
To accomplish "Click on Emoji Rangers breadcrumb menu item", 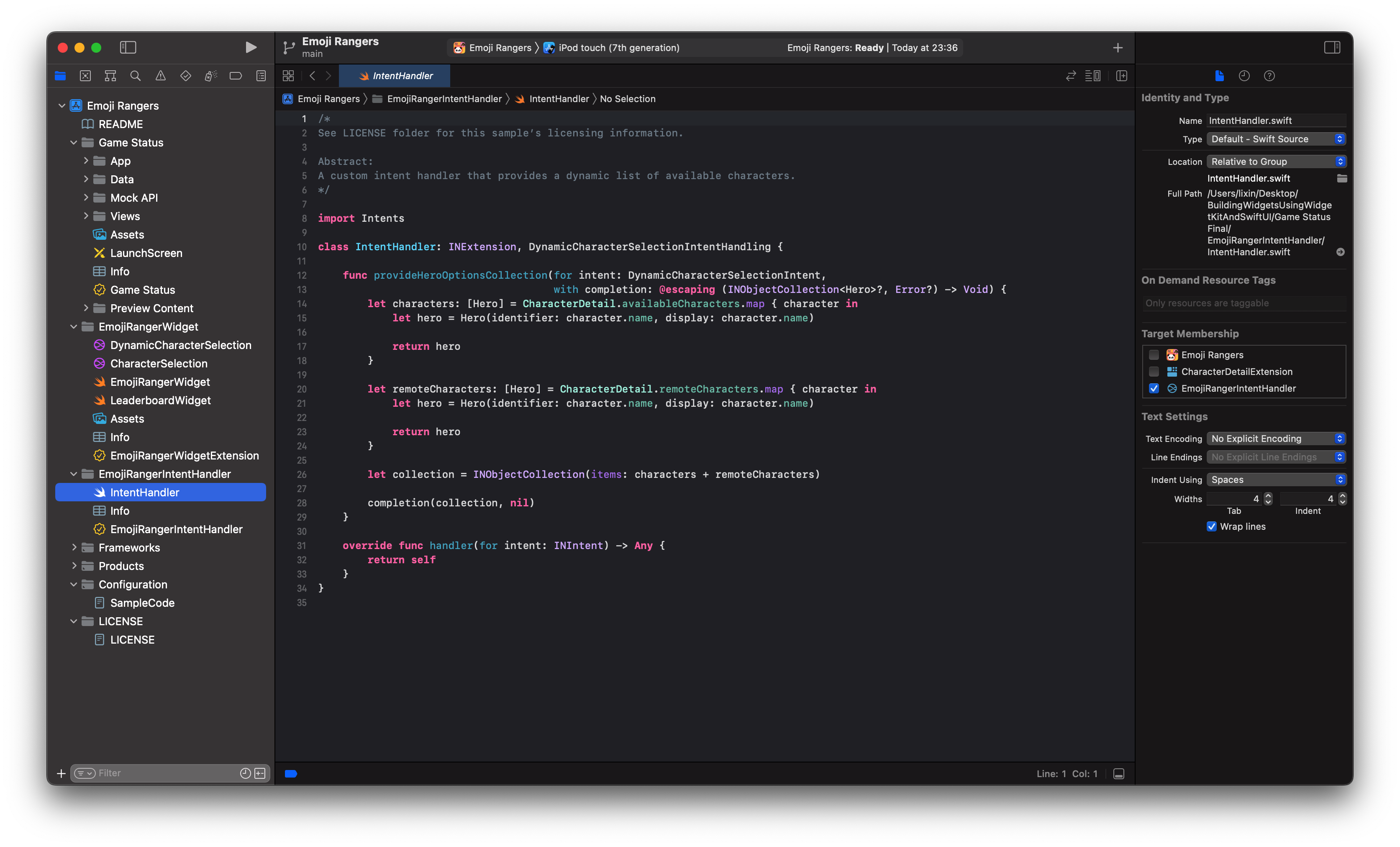I will 328,98.
